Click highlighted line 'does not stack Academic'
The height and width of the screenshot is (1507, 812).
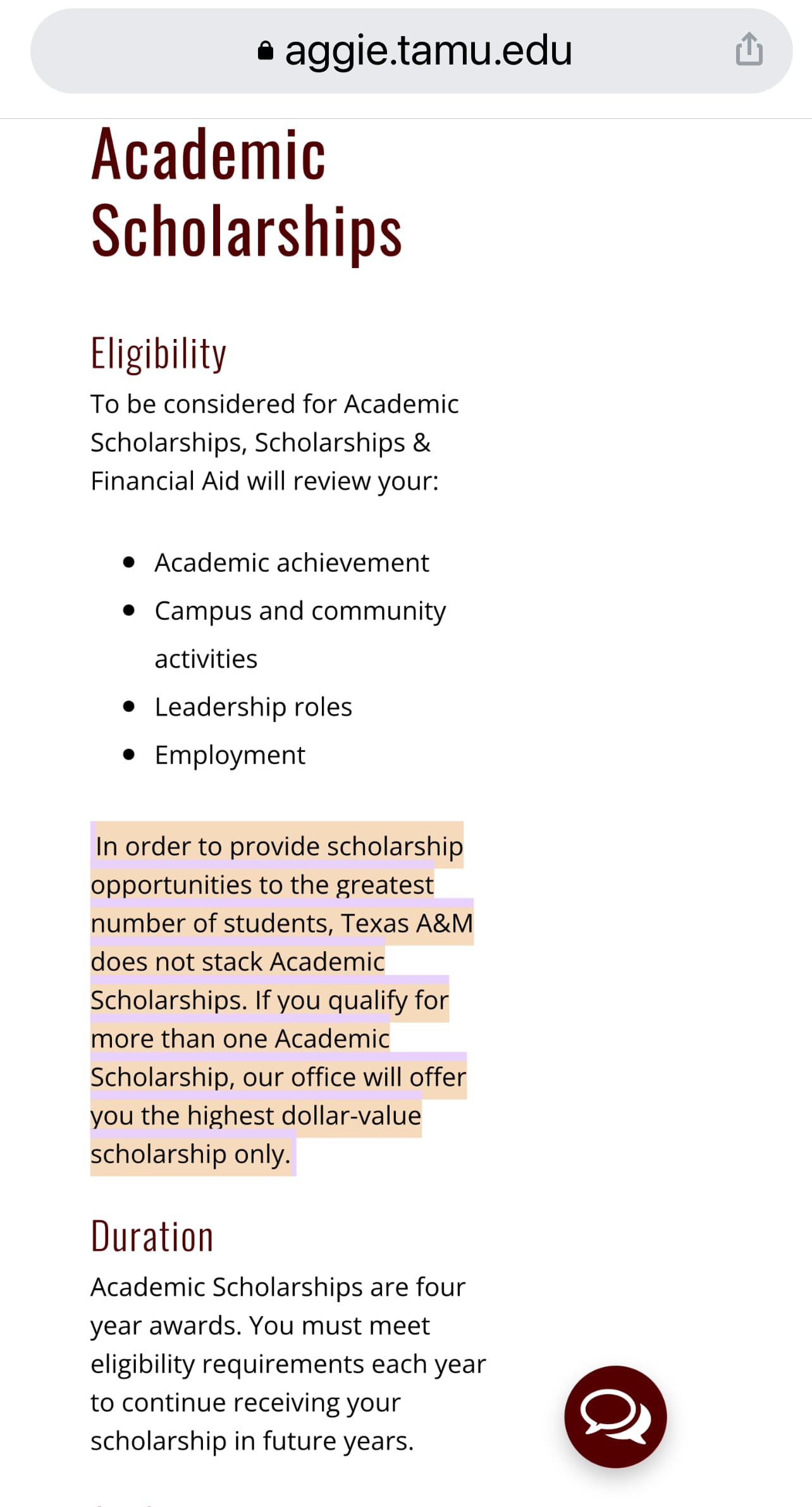[238, 961]
